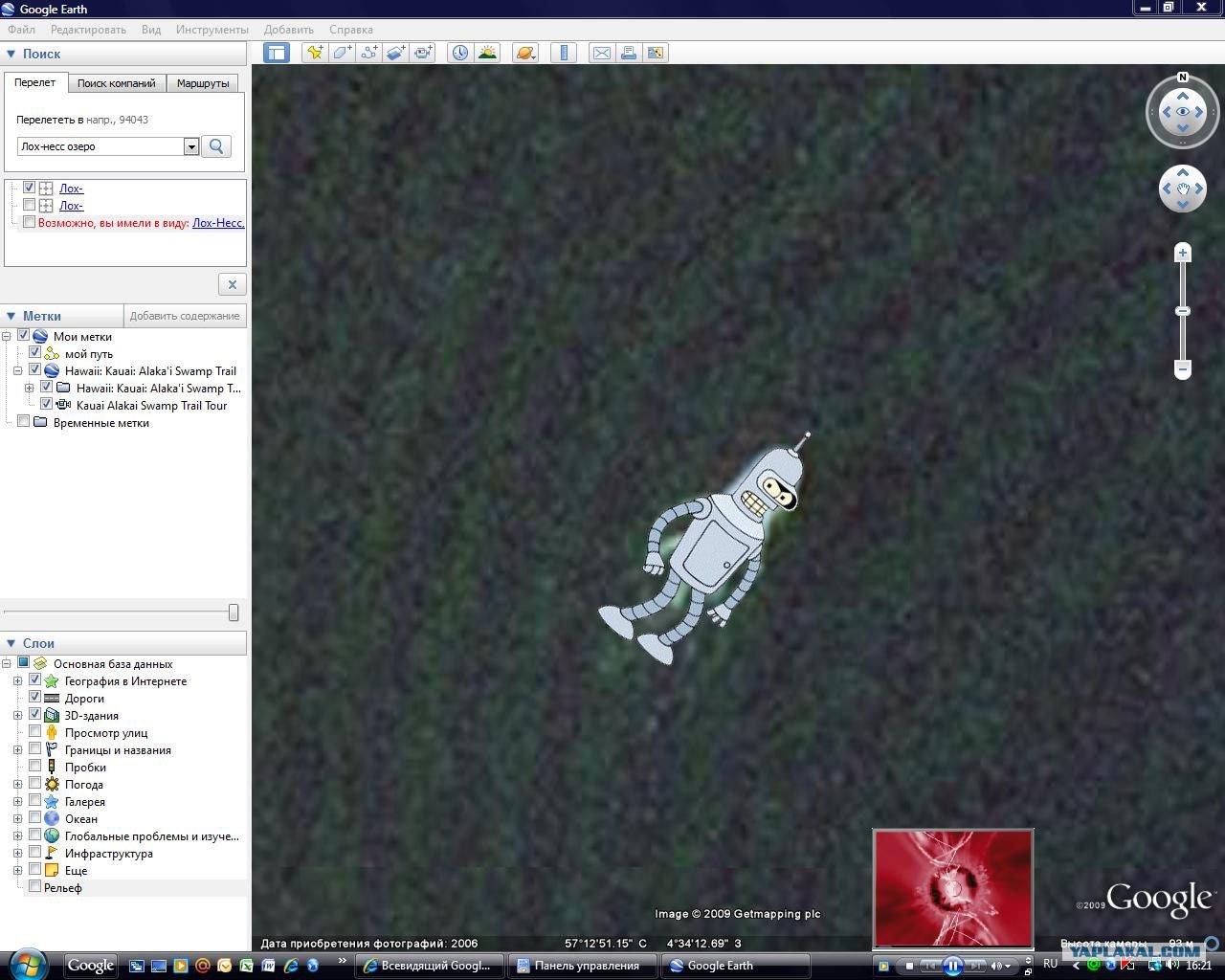Switch to the Маршруты tab
1225x980 pixels.
pos(203,83)
